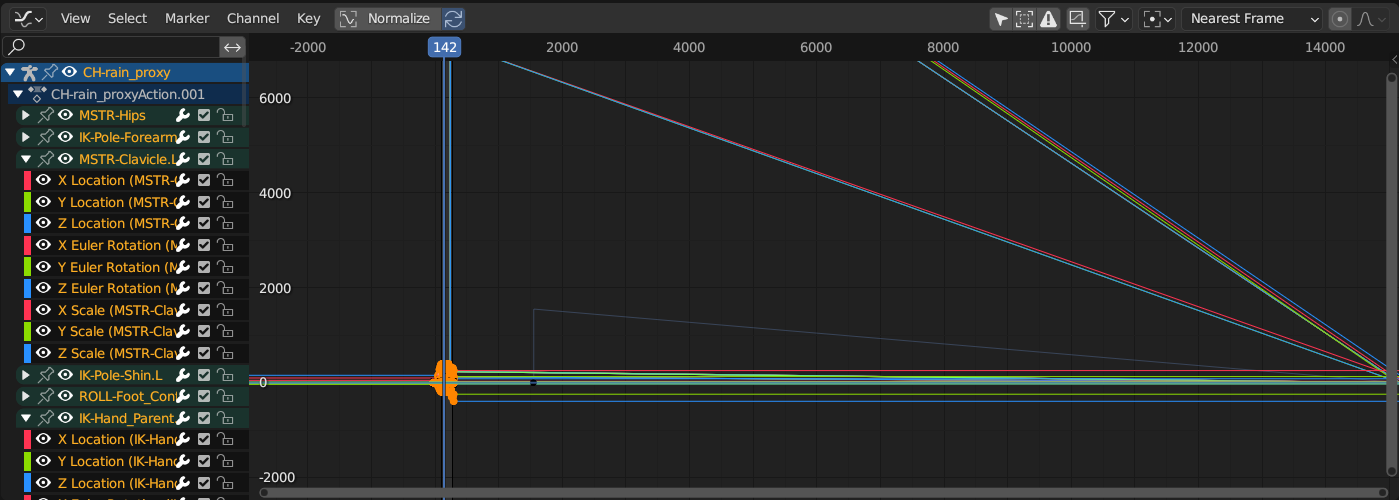Expand the ROLL-Foot_Con group
Screen dimensions: 1399x500
26,396
